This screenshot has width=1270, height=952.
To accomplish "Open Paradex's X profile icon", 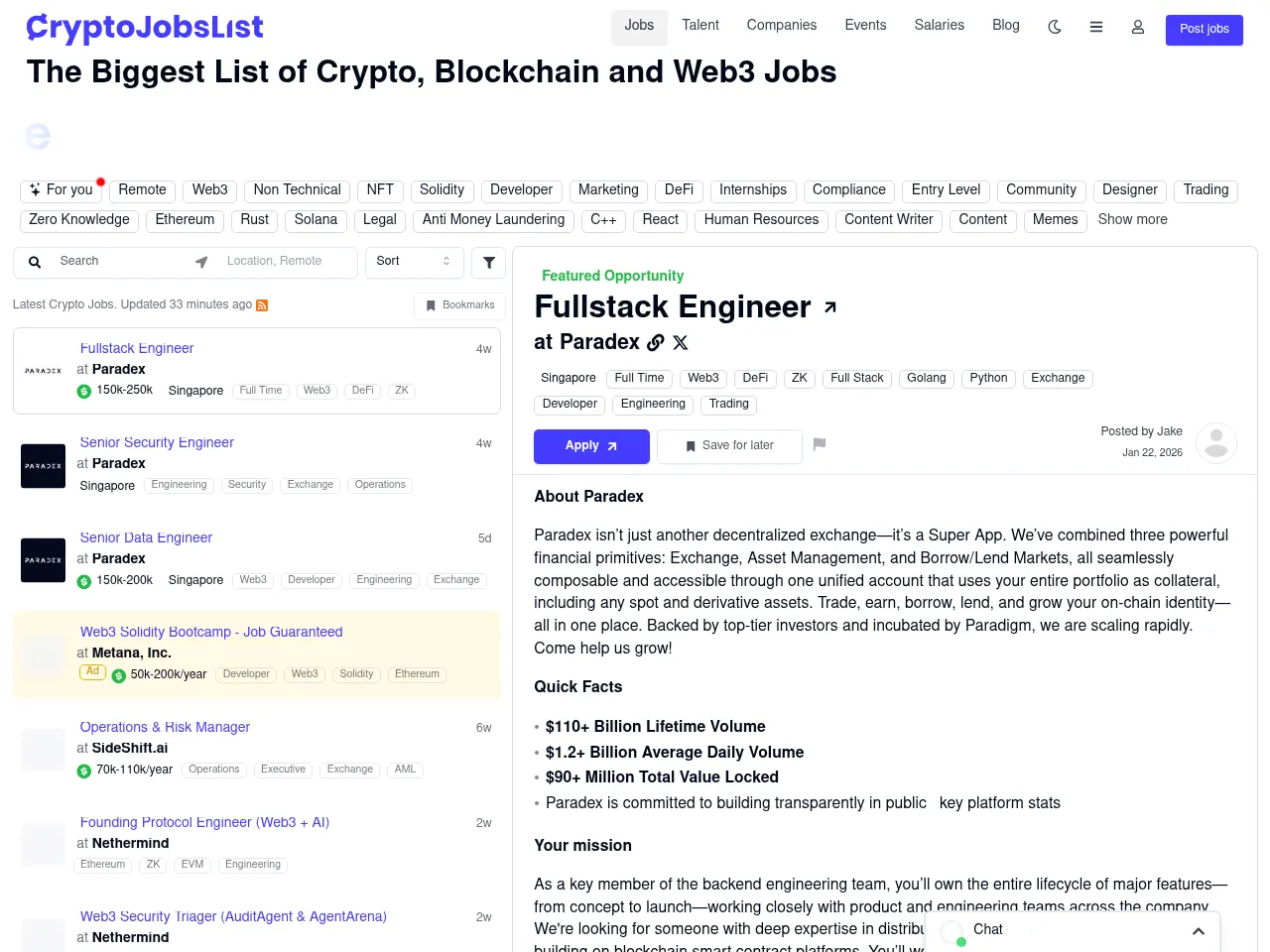I will (x=680, y=342).
